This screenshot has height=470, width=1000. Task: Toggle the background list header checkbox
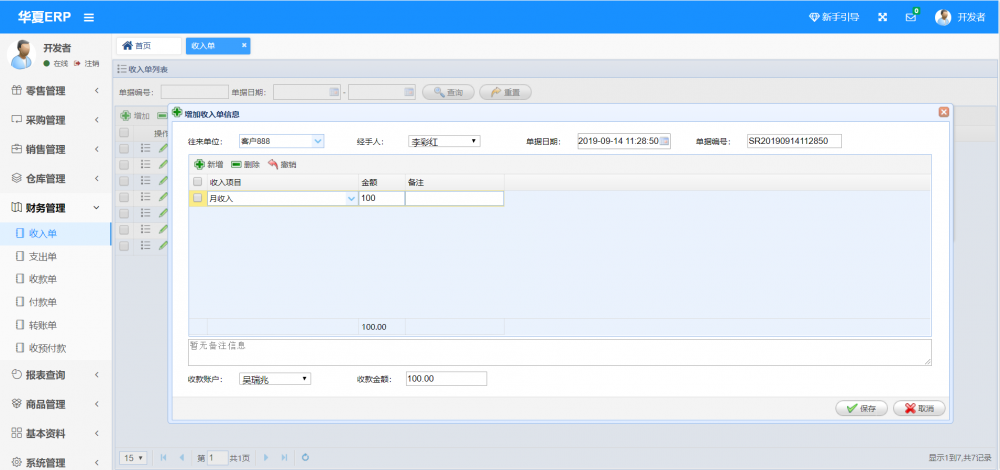(124, 133)
